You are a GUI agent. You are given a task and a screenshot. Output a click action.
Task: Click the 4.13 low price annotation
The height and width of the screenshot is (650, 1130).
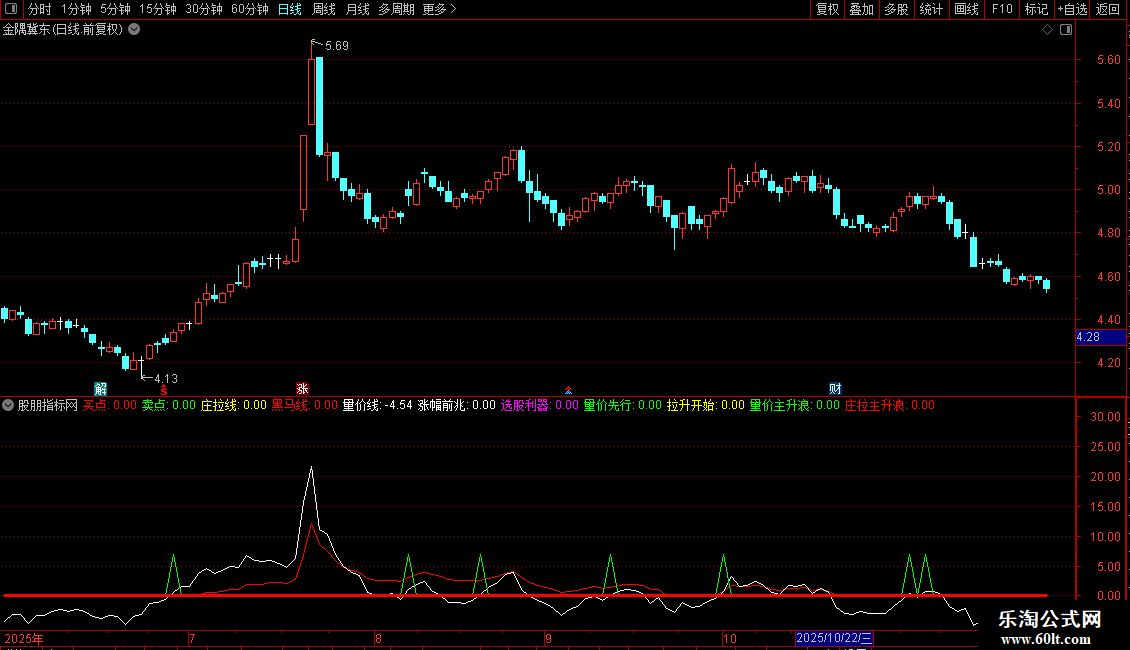(166, 379)
